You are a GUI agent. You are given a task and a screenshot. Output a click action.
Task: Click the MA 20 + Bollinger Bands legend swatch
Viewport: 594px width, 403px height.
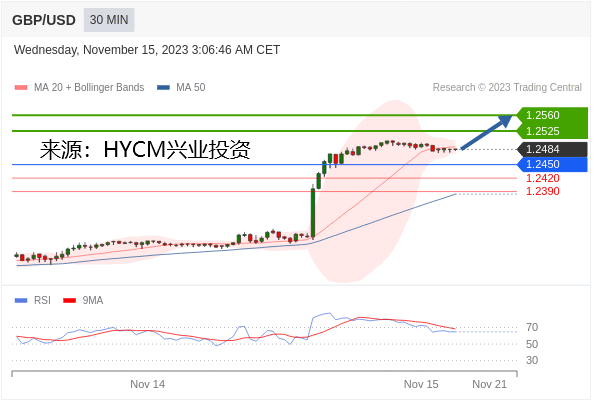(21, 87)
